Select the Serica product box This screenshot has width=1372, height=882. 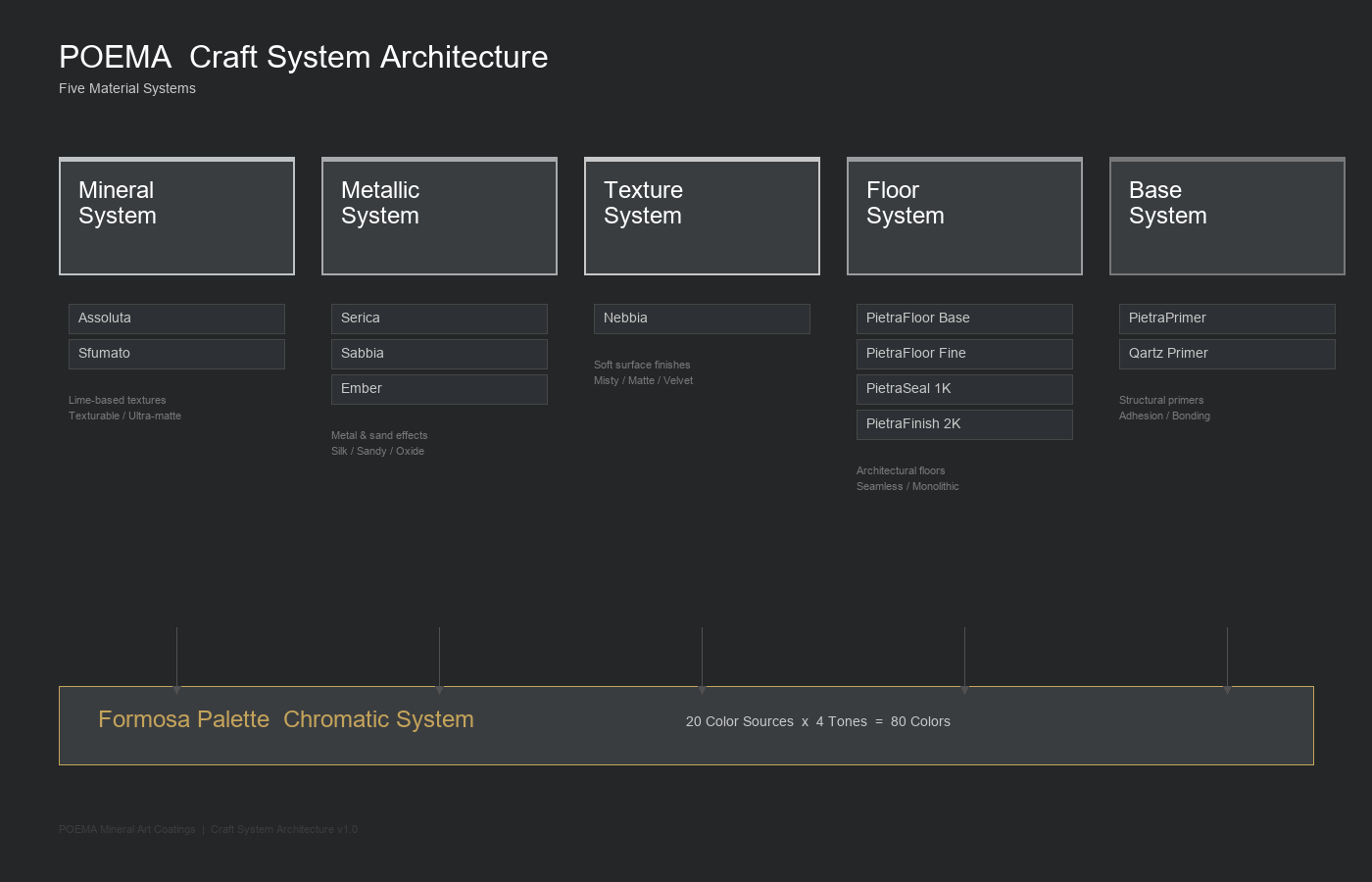tap(439, 318)
